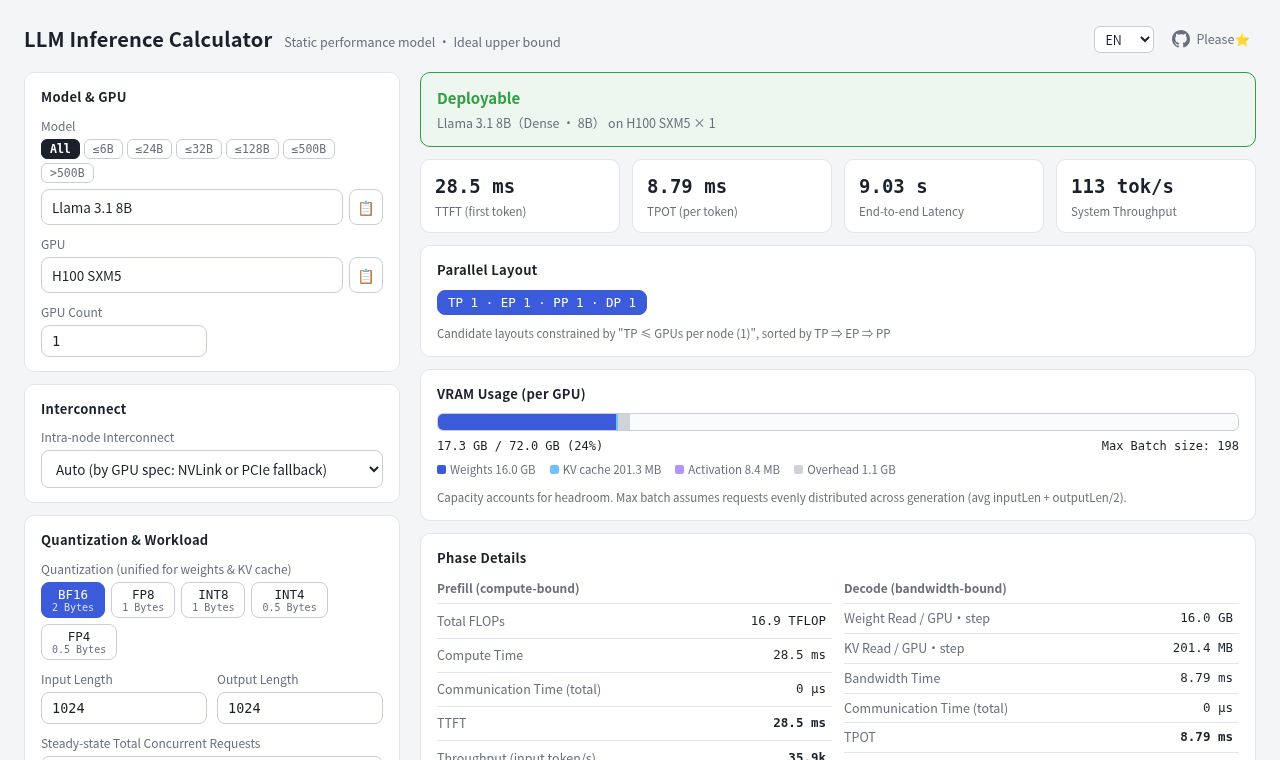This screenshot has height=760, width=1280.
Task: Click the Output Length field
Action: [x=300, y=708]
